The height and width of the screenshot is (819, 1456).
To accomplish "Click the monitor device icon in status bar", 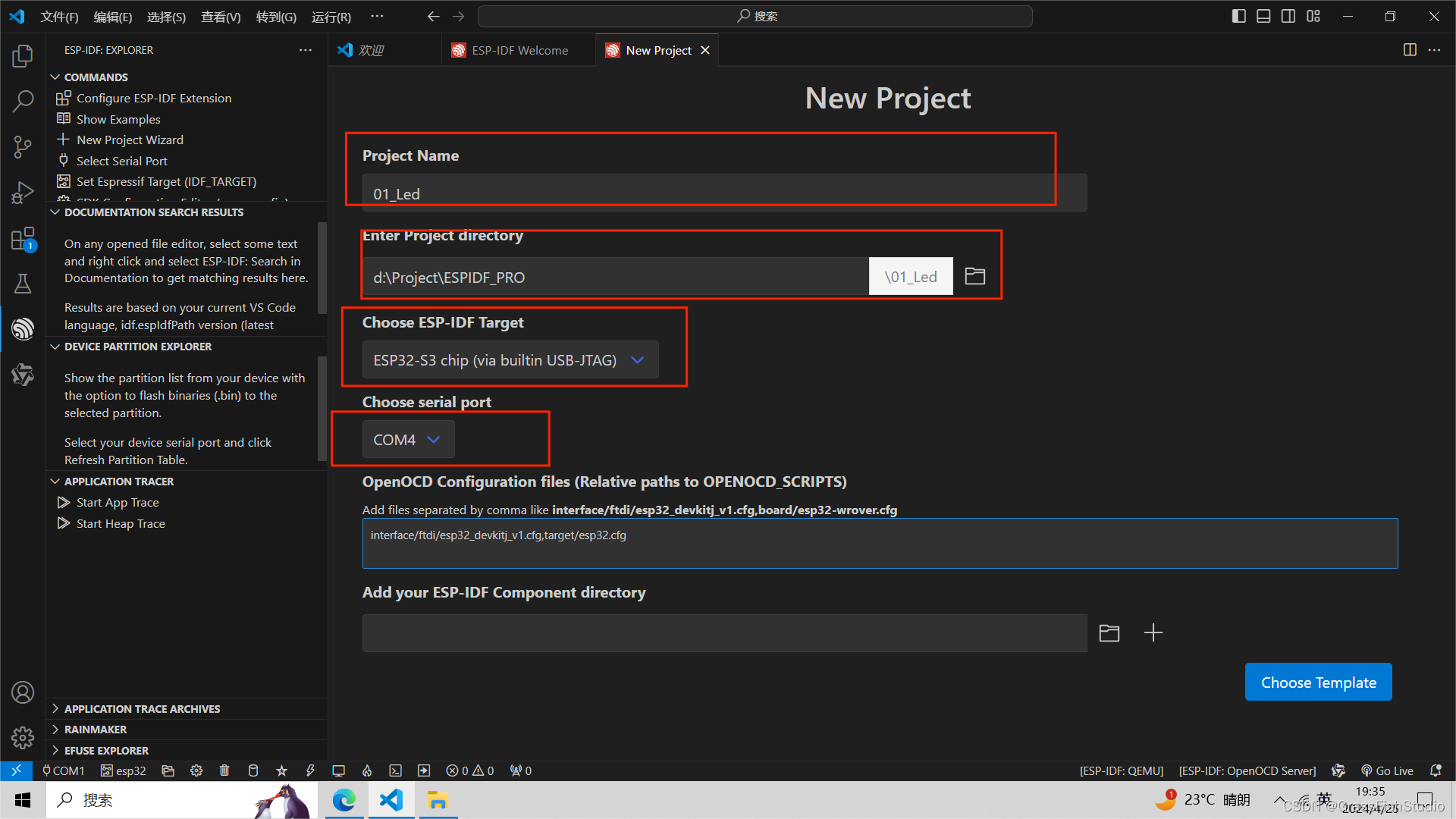I will point(338,770).
